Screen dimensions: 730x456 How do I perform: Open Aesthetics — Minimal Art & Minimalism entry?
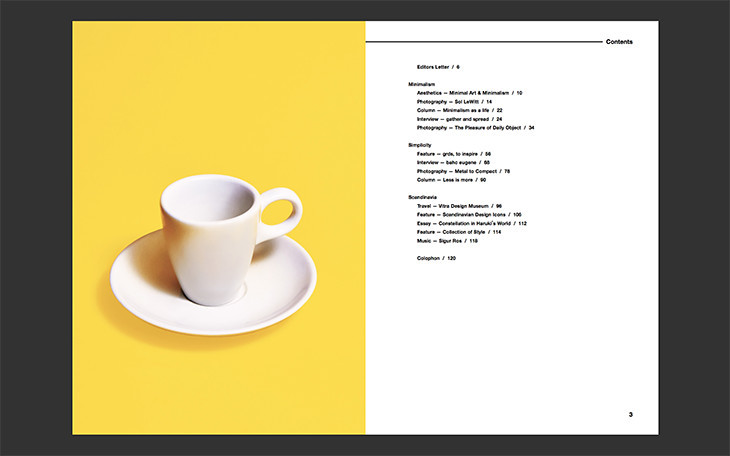pos(469,93)
